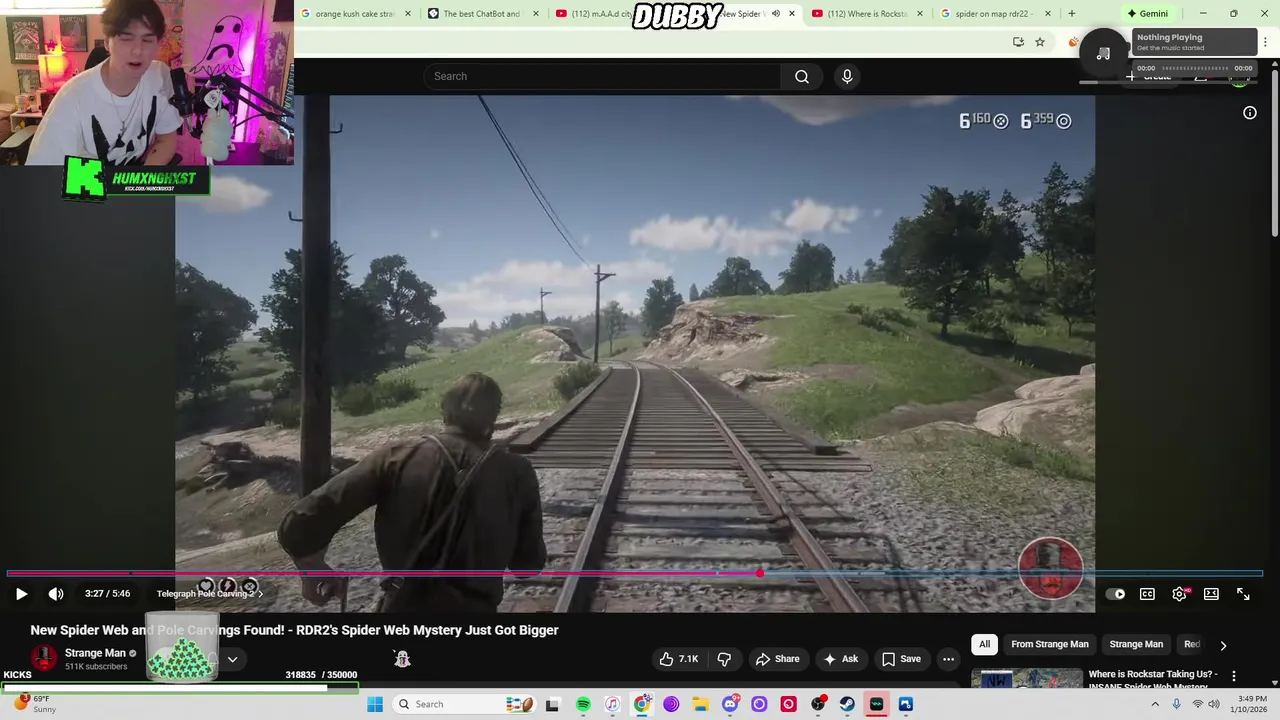Screen dimensions: 1280x720
Task: Open iTunes/Music app on taskbar
Action: click(612, 704)
